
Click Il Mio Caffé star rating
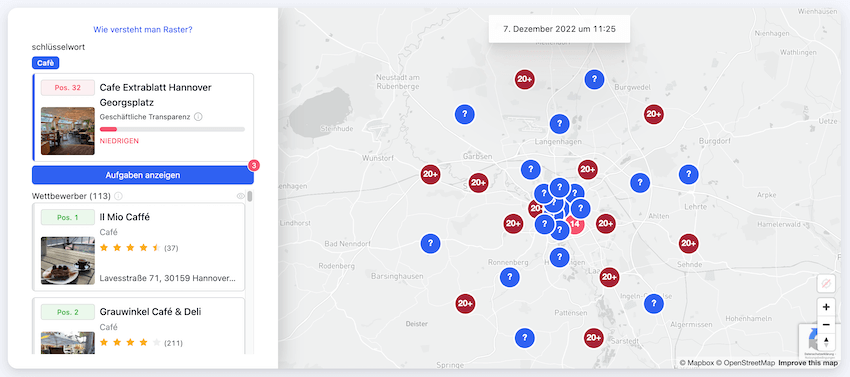130,248
